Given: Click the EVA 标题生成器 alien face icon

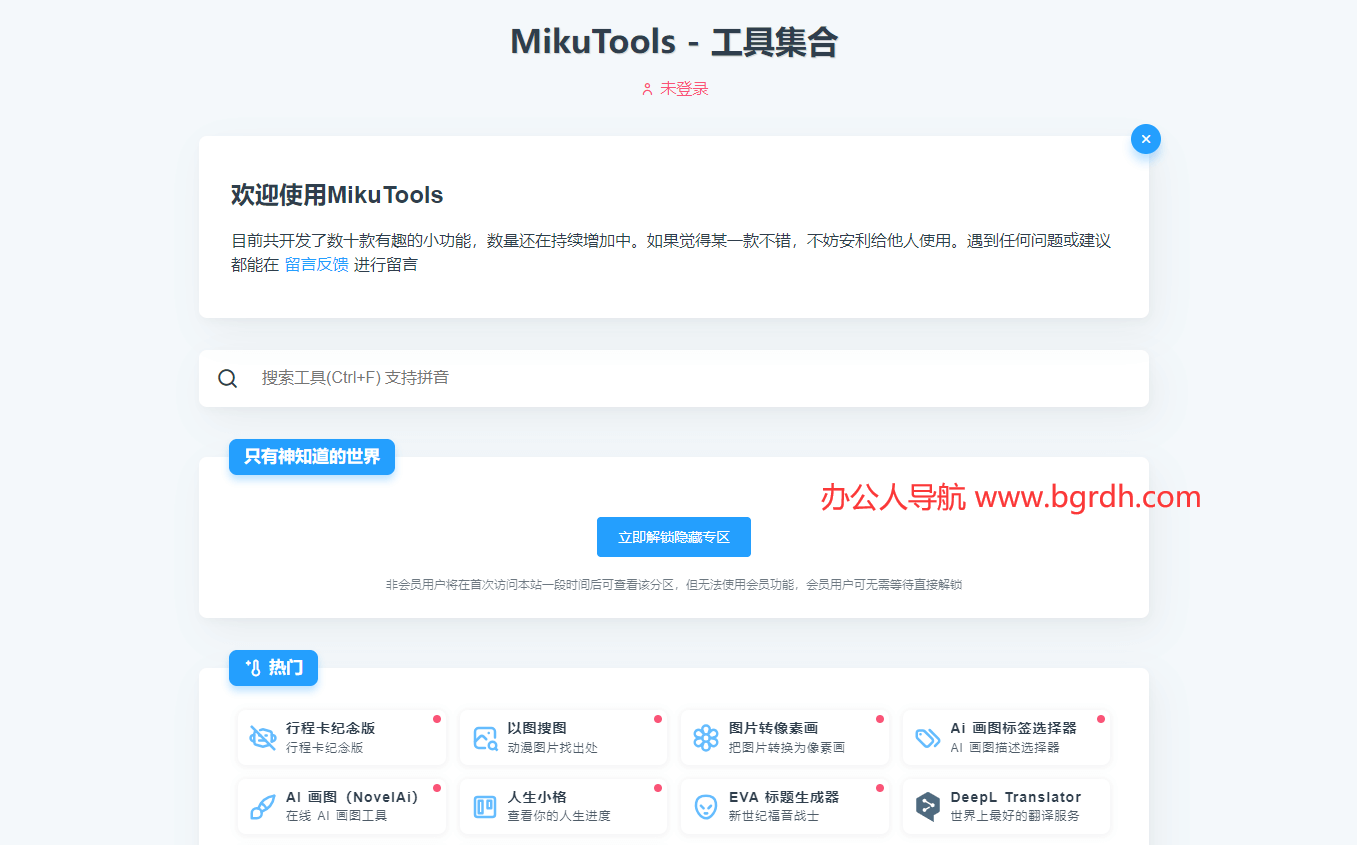Looking at the screenshot, I should (x=706, y=807).
